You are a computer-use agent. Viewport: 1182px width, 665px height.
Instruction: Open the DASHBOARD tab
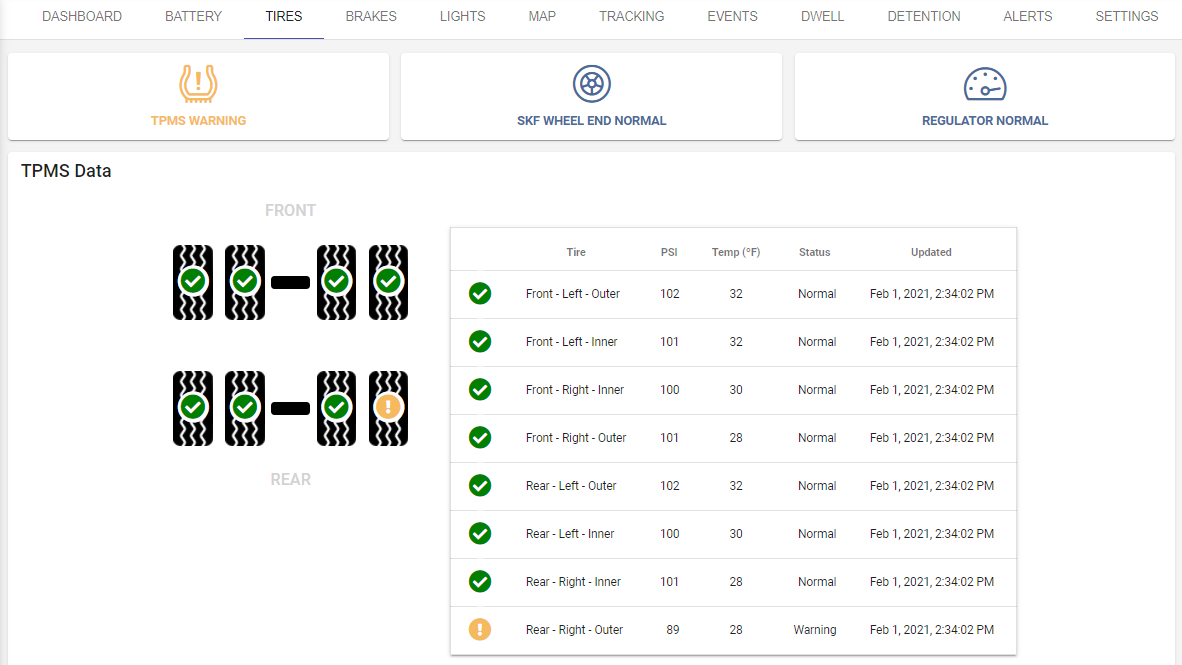82,16
